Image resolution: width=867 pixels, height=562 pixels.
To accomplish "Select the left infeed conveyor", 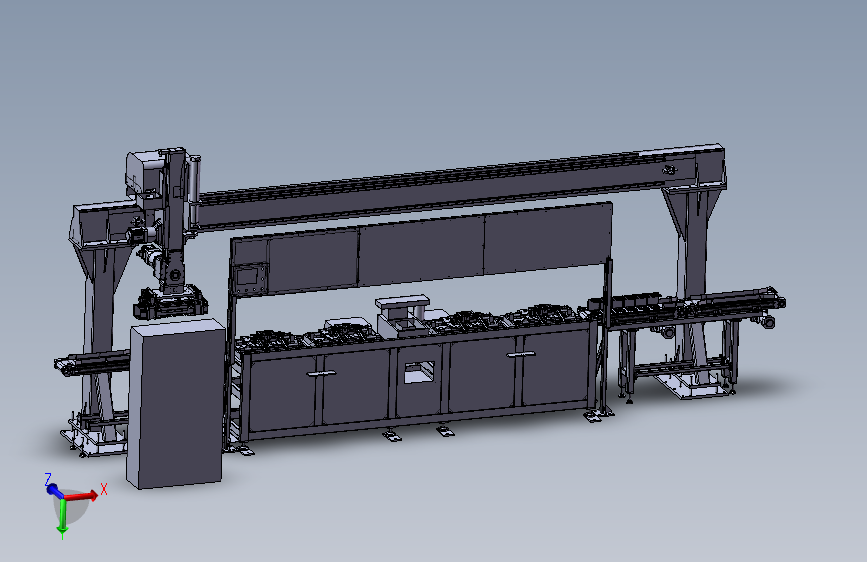I will [x=92, y=362].
